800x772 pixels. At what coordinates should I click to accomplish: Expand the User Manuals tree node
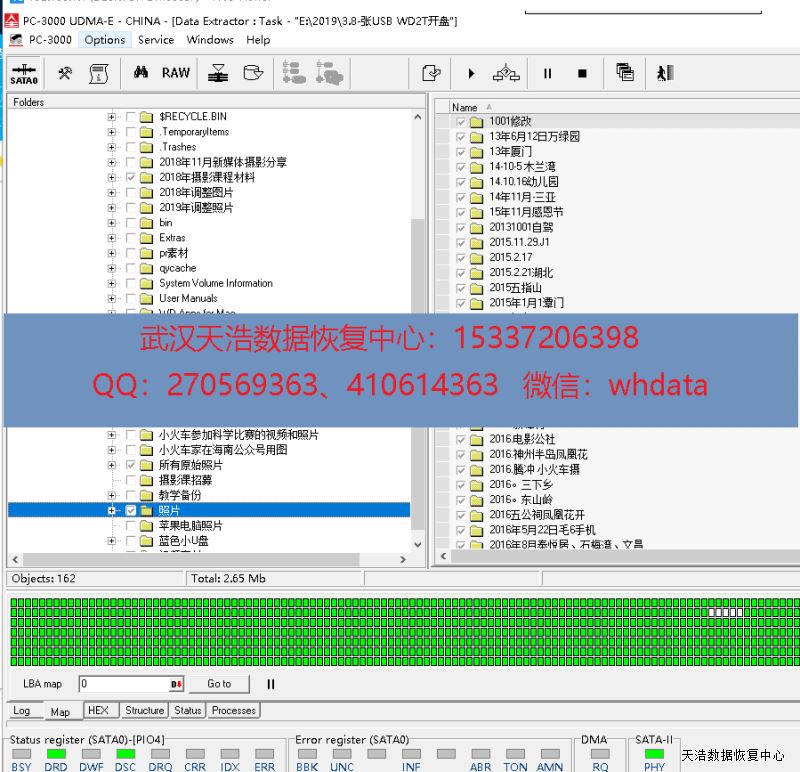pos(113,298)
